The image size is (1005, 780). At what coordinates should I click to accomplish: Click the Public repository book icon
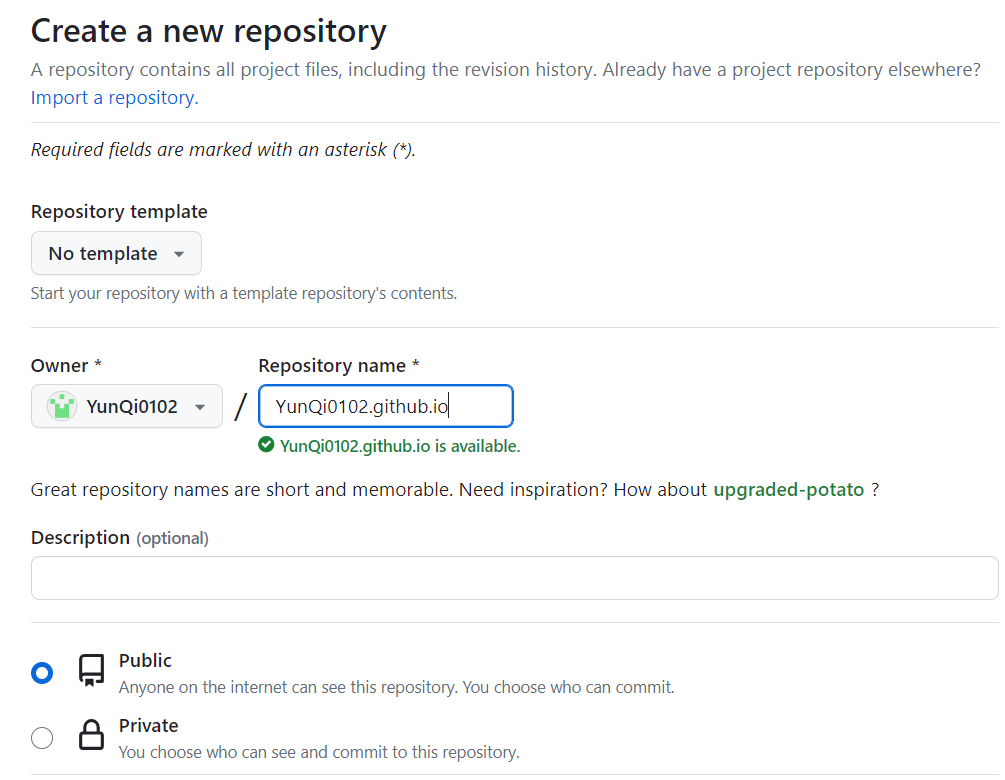point(92,671)
